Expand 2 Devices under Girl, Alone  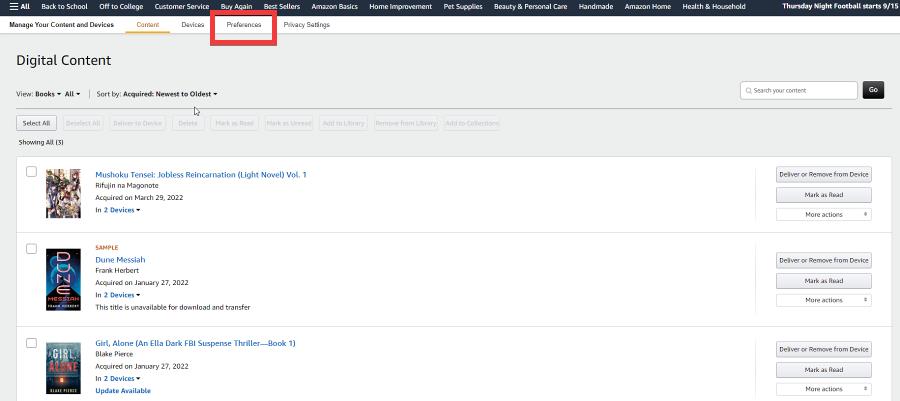[x=122, y=379]
